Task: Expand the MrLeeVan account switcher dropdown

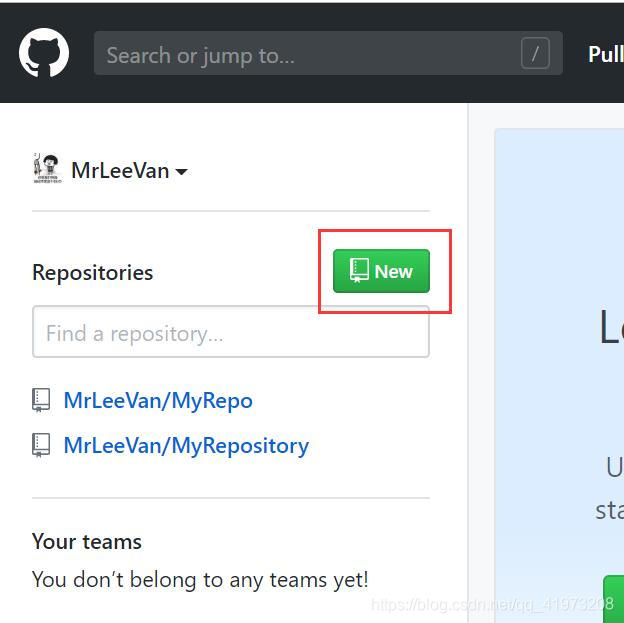Action: 129,171
